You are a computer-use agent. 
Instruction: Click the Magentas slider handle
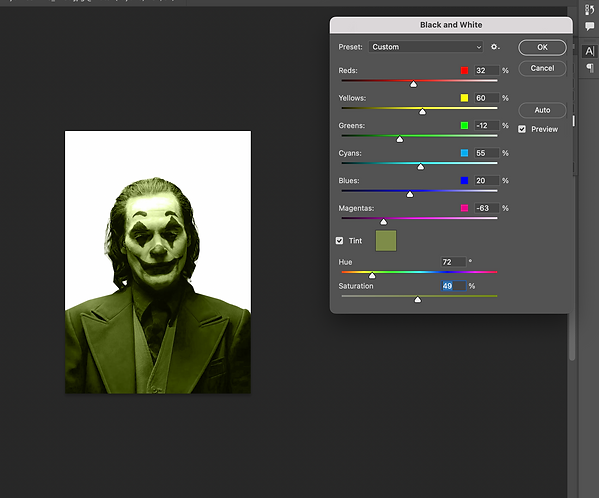point(384,222)
